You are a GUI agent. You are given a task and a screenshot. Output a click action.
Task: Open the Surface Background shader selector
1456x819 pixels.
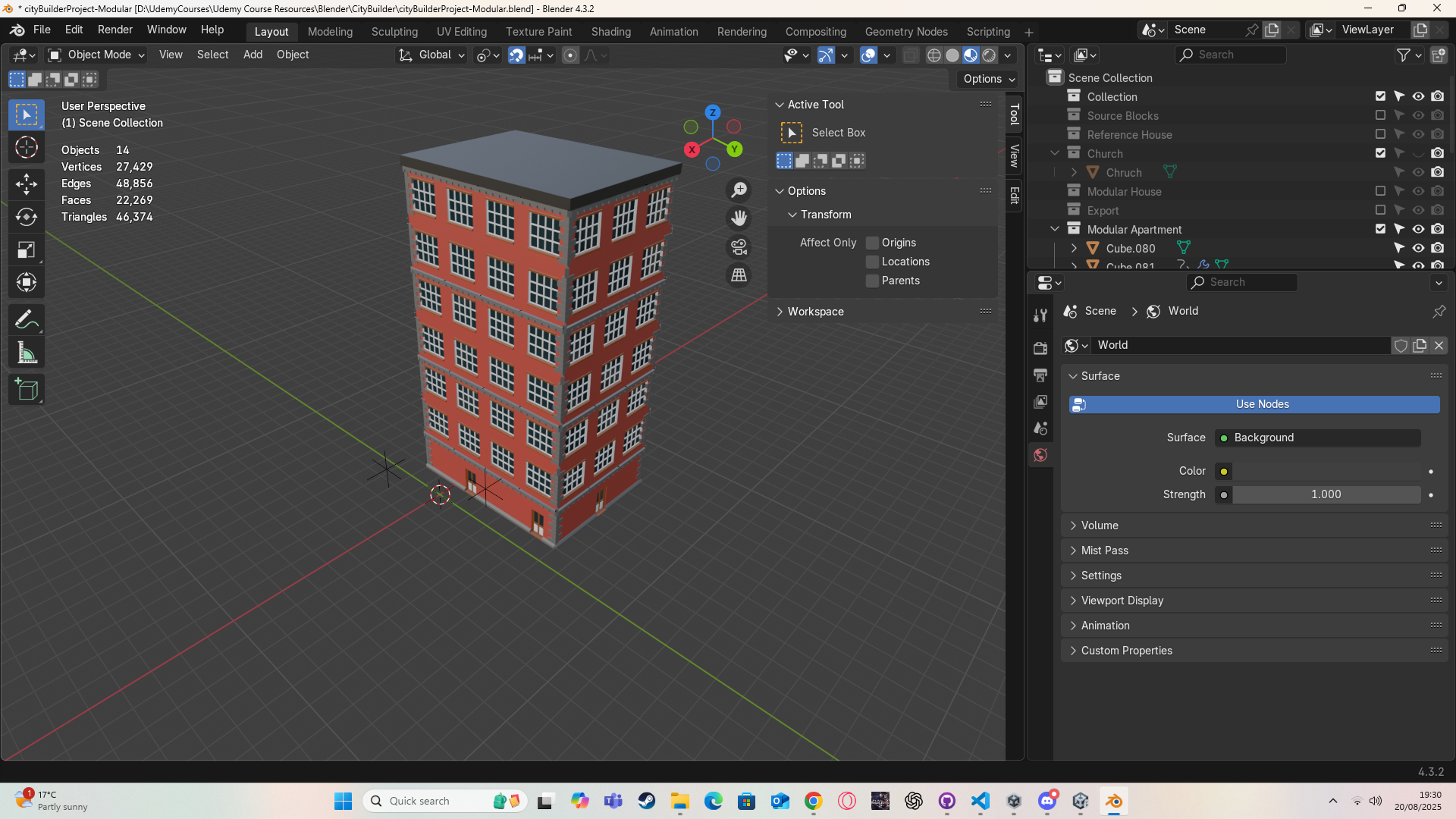tap(1318, 438)
